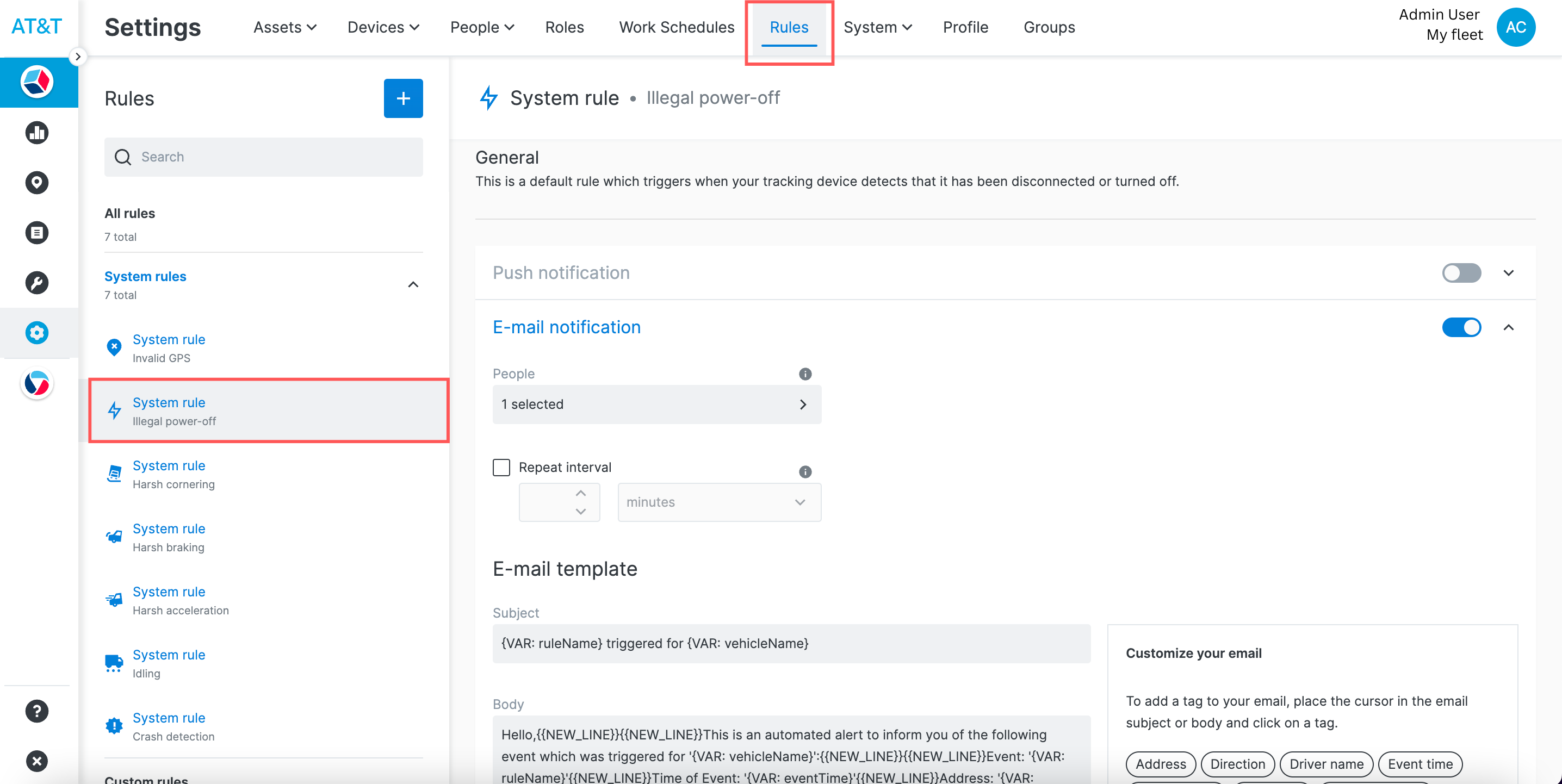Insert the Address tag
Image resolution: width=1562 pixels, height=784 pixels.
coord(1160,764)
